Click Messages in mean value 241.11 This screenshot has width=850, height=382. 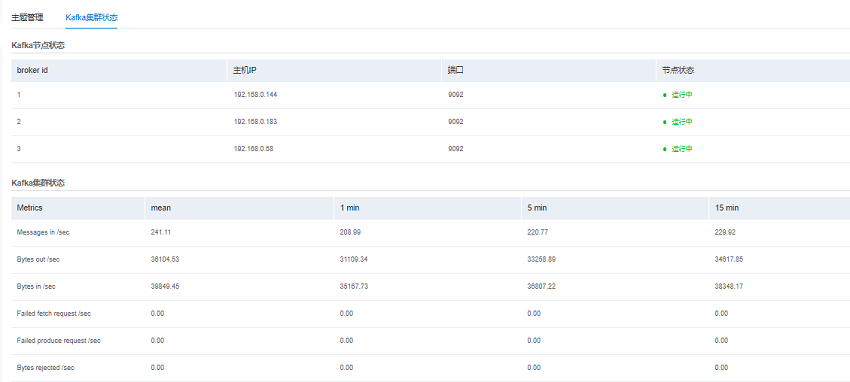click(161, 232)
